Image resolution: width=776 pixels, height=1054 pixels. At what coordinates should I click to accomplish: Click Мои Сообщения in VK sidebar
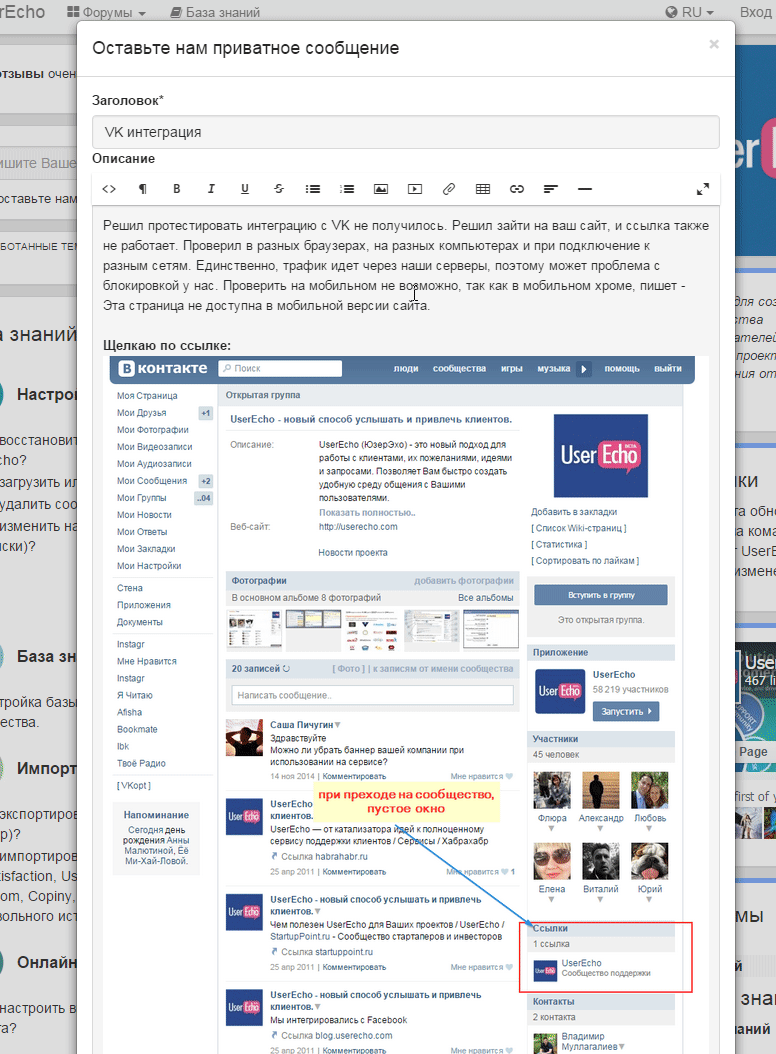[152, 481]
